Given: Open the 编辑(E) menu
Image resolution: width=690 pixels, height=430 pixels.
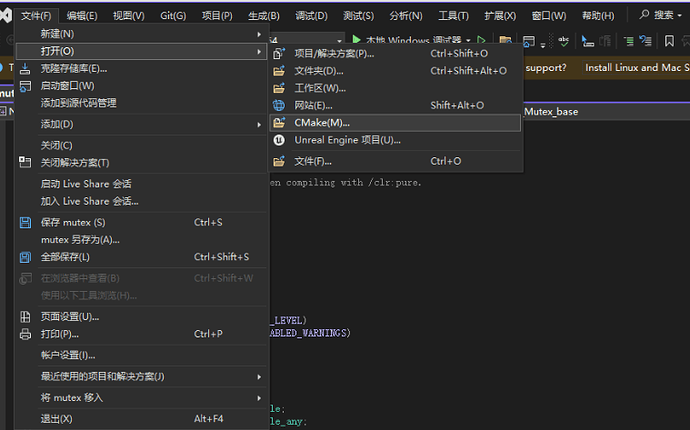Looking at the screenshot, I should pyautogui.click(x=82, y=16).
